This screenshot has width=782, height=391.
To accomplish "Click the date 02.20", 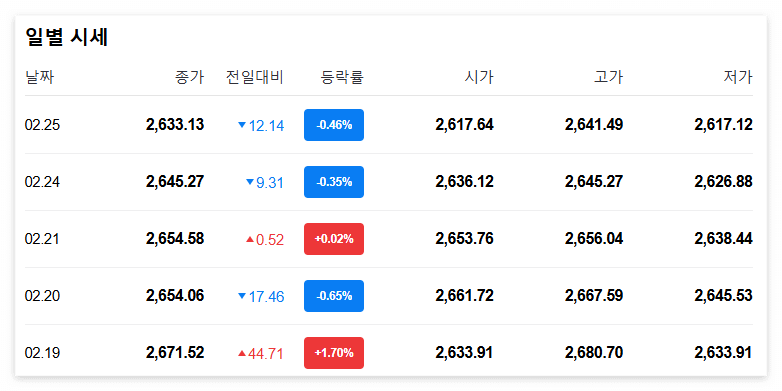I will [x=42, y=296].
